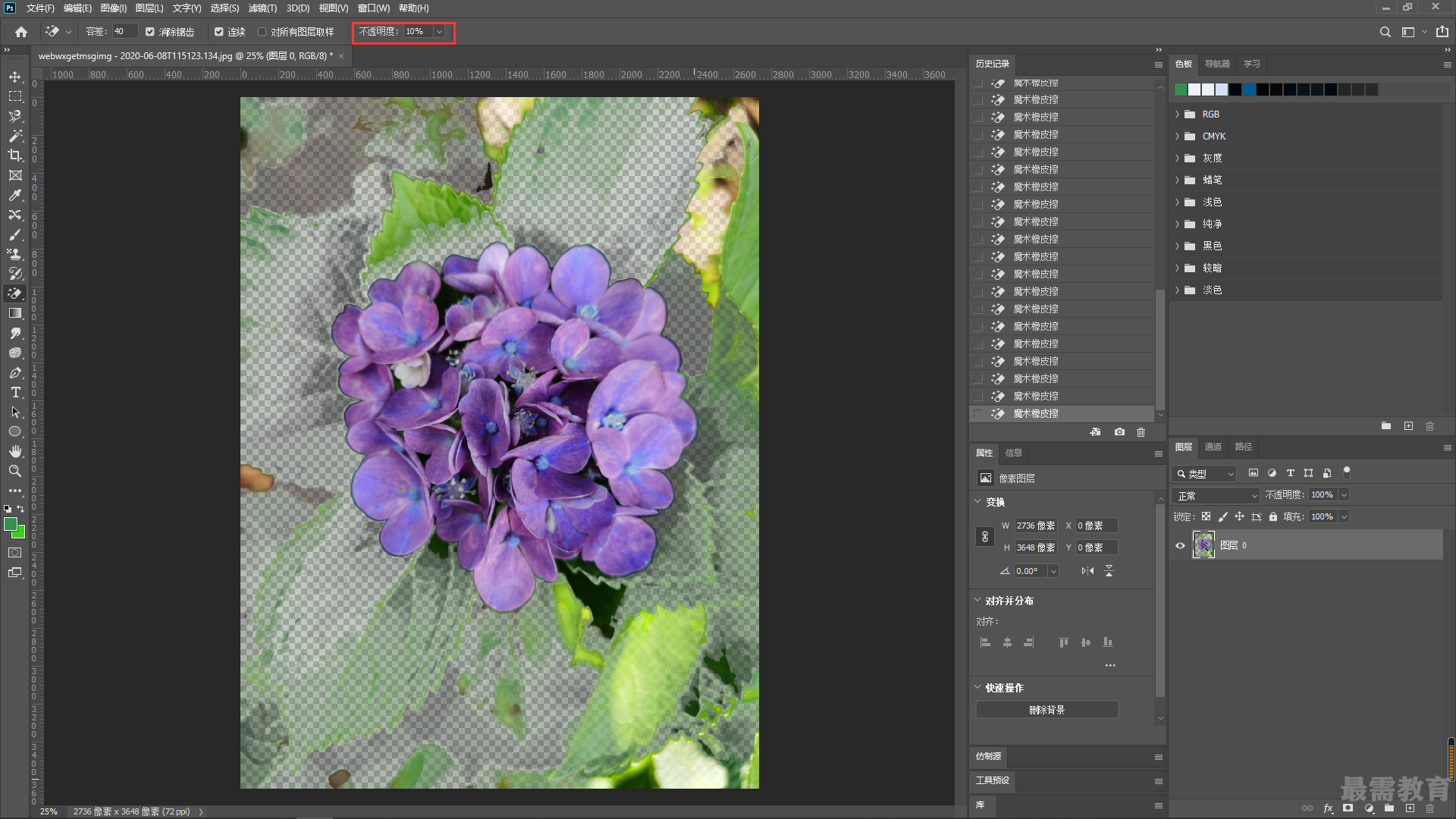This screenshot has width=1456, height=819.
Task: Switch to the 路径 paths tab
Action: tap(1244, 447)
